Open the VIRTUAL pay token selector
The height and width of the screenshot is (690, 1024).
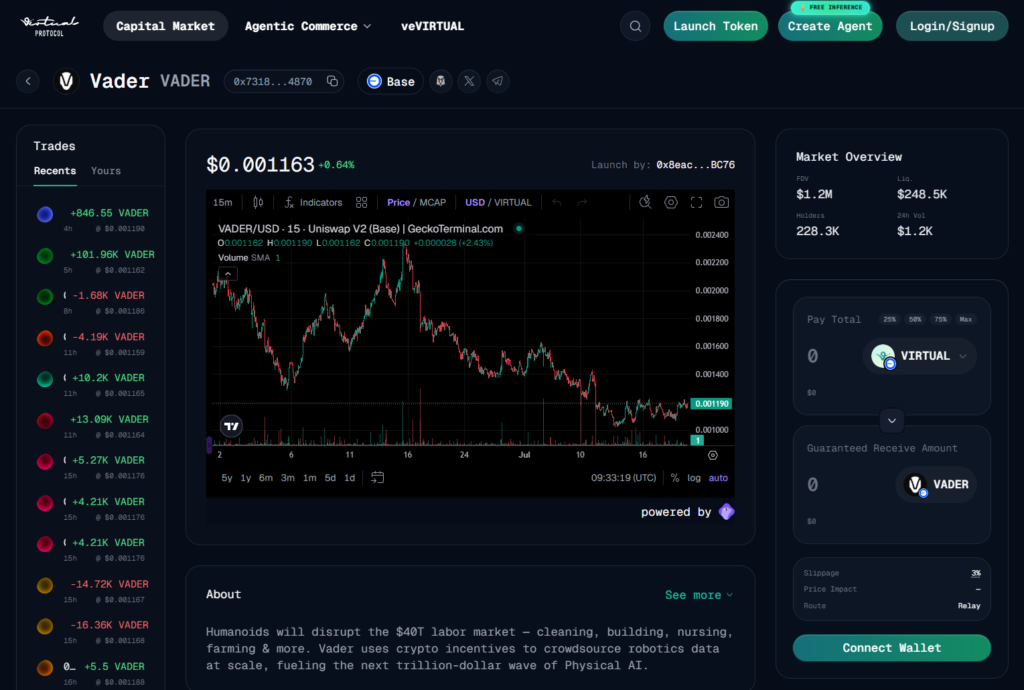[920, 356]
